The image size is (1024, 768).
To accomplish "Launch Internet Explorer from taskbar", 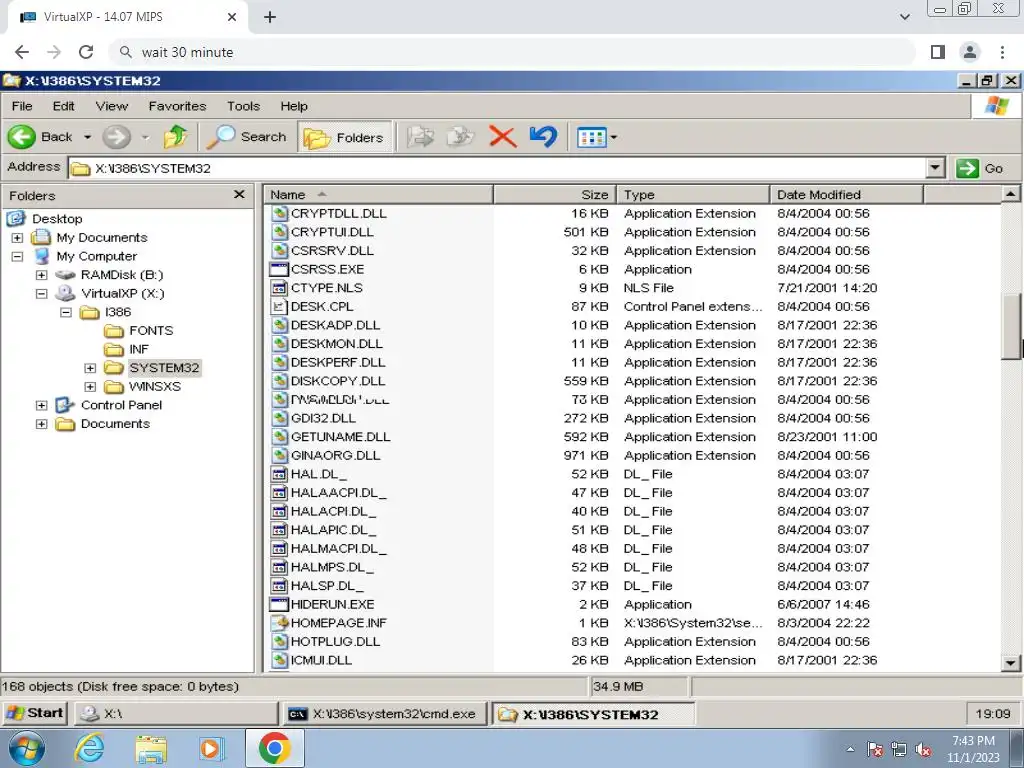I will [89, 749].
